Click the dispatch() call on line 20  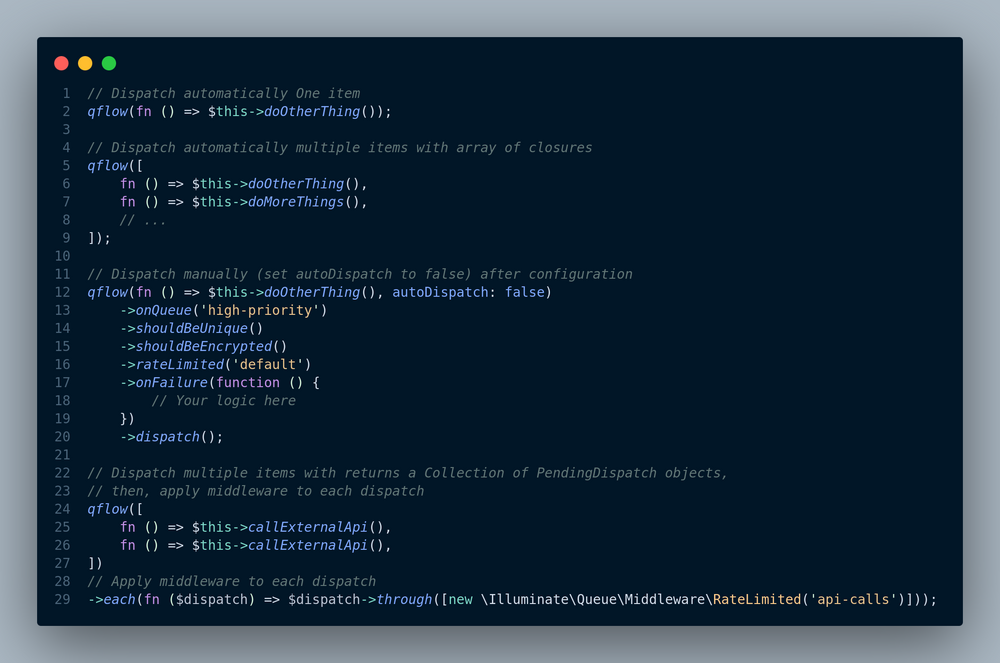168,436
